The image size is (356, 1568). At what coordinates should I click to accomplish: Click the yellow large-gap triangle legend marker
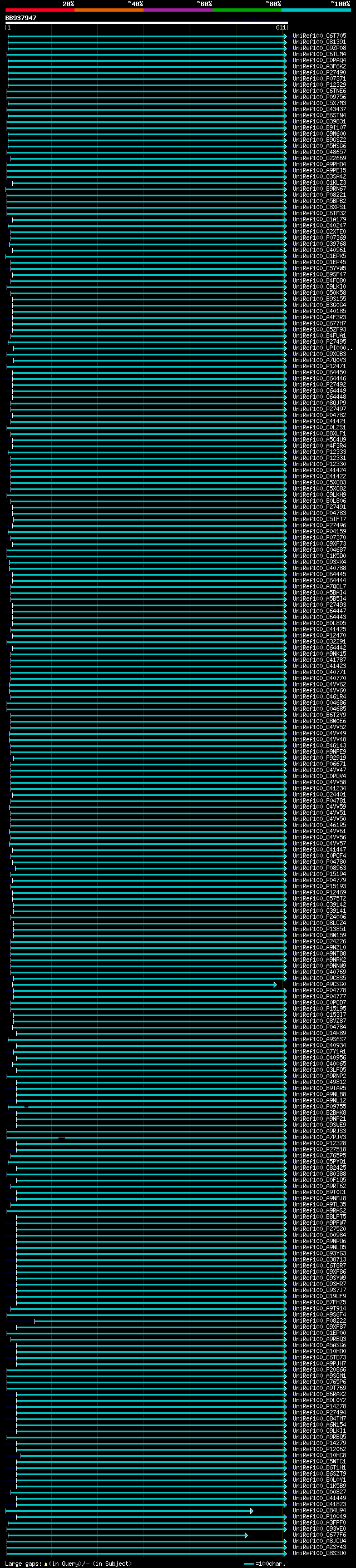point(46,1563)
